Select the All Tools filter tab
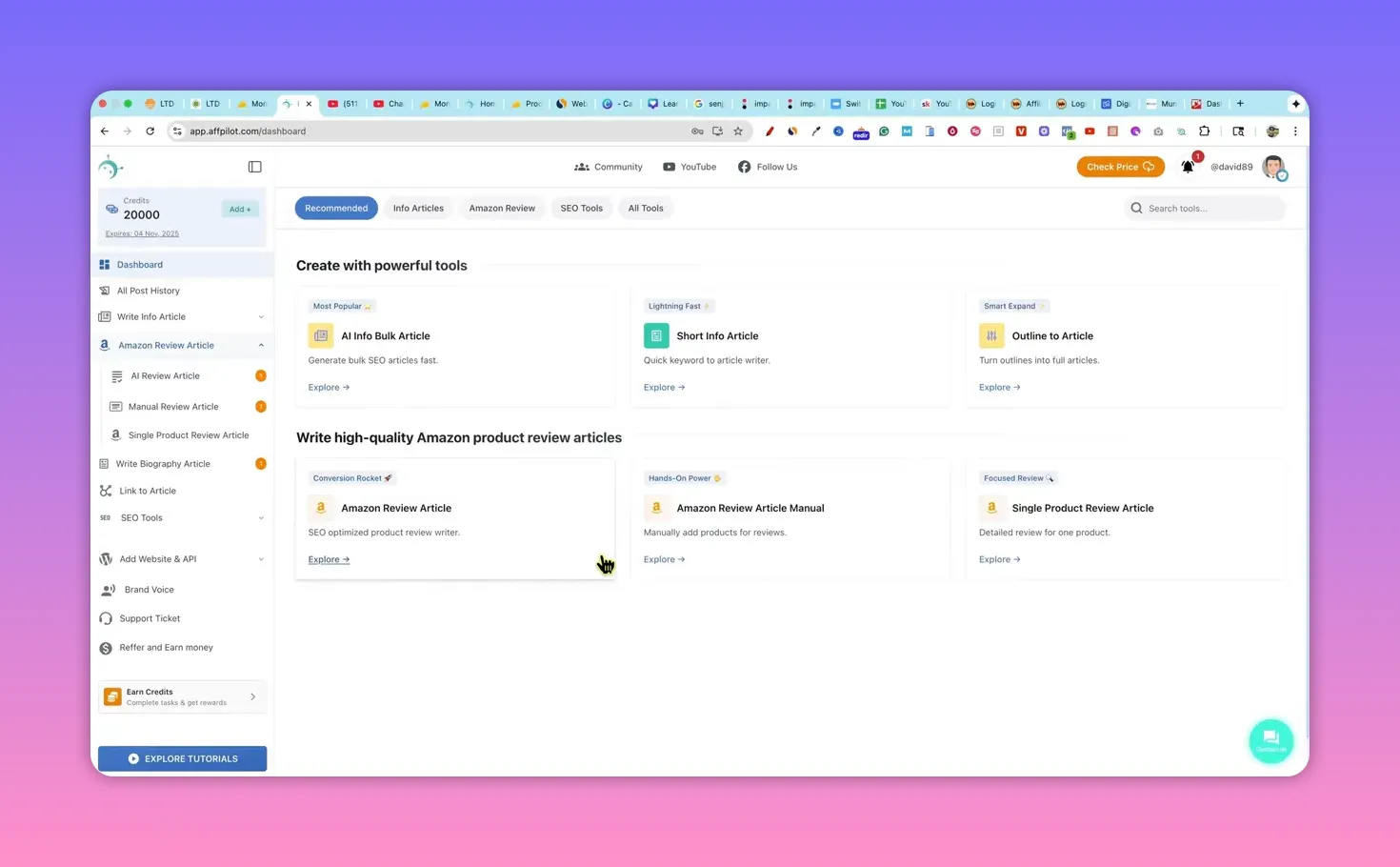Viewport: 1400px width, 867px height. 645,208
